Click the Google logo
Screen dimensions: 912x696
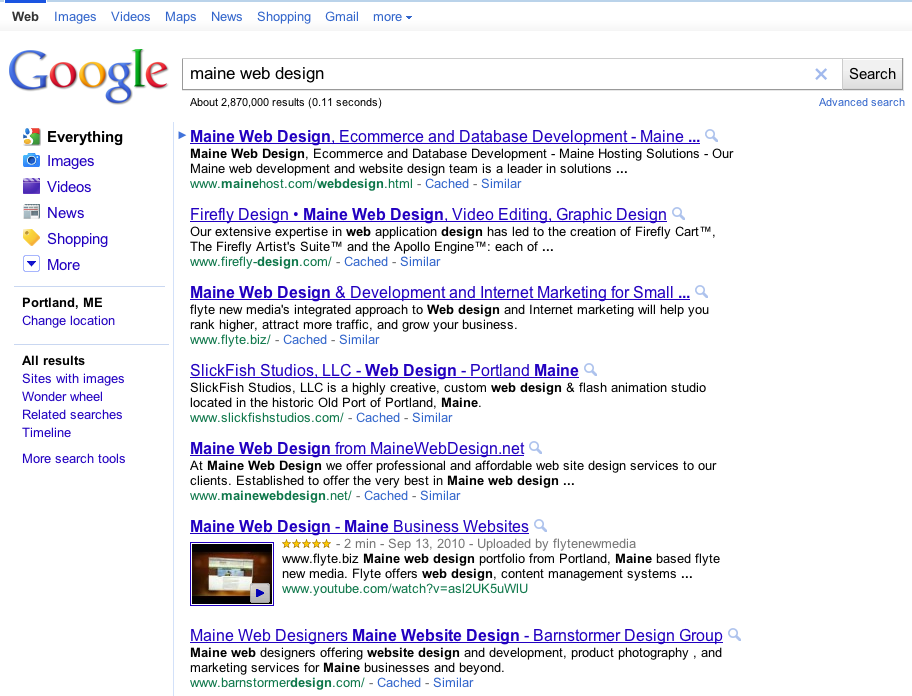coord(88,76)
